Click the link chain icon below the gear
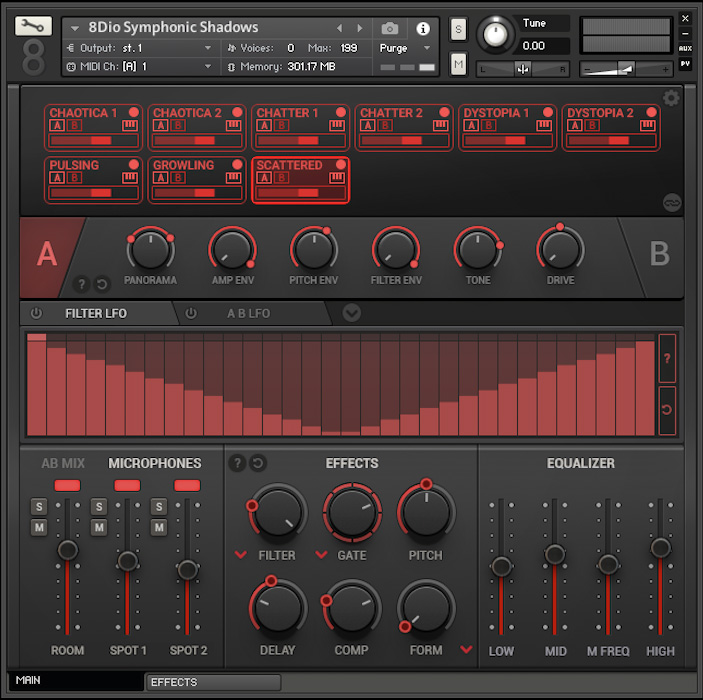Screen dimensions: 703x700 672,203
